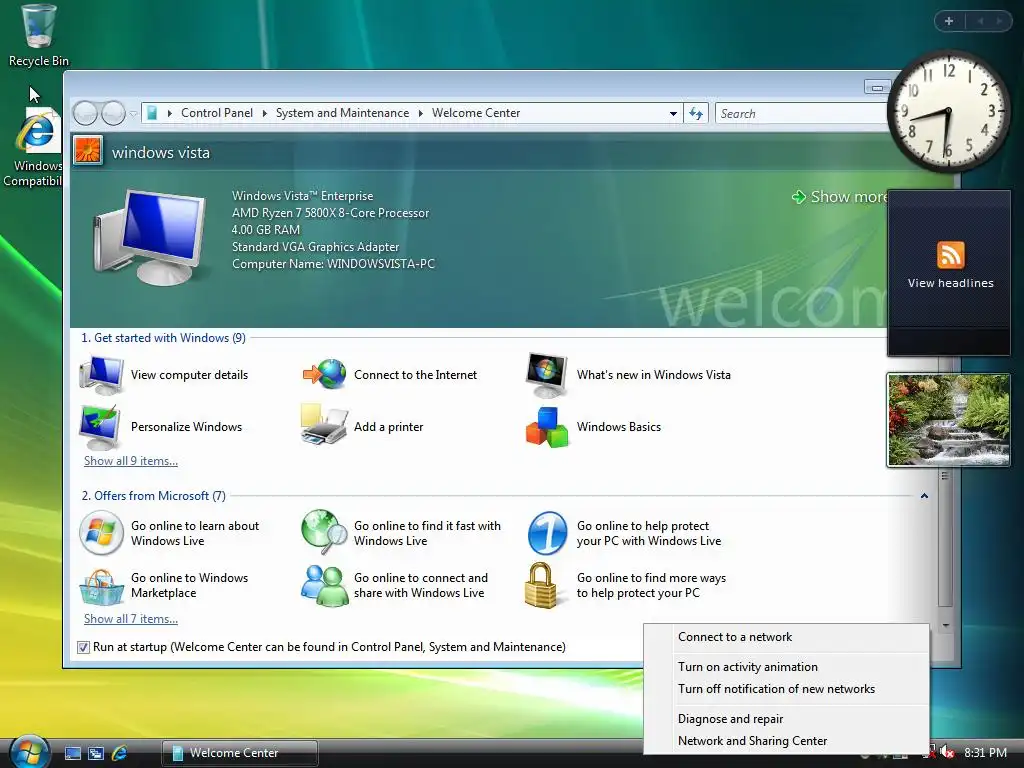The image size is (1024, 768).
Task: Click the Welcome Center breadcrumb
Action: pos(475,113)
